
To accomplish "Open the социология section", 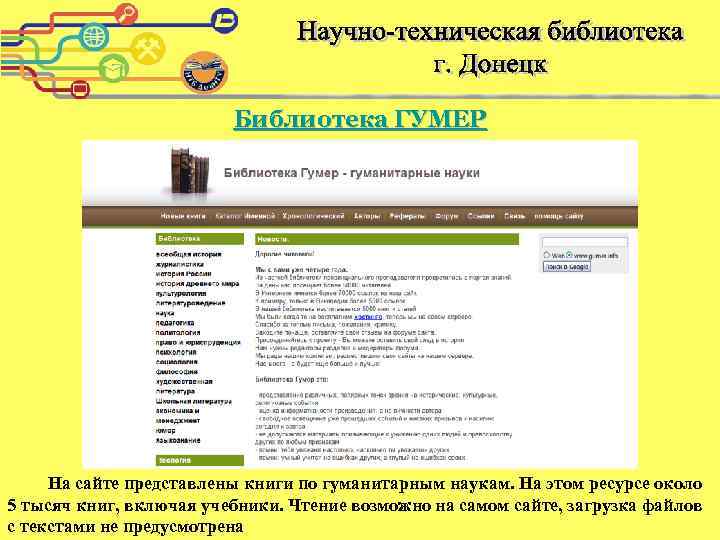I will pos(177,362).
